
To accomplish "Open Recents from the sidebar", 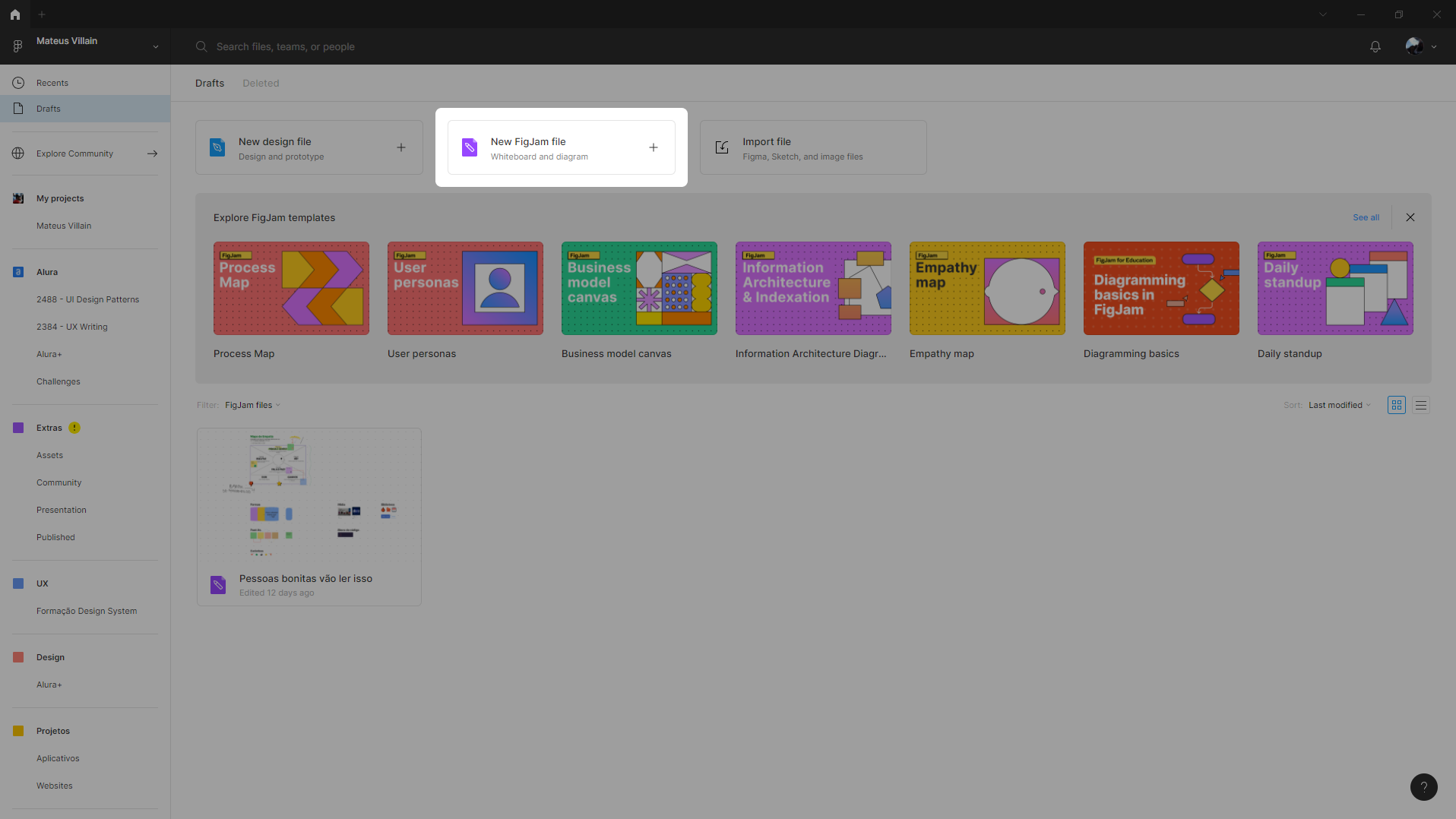I will [52, 83].
